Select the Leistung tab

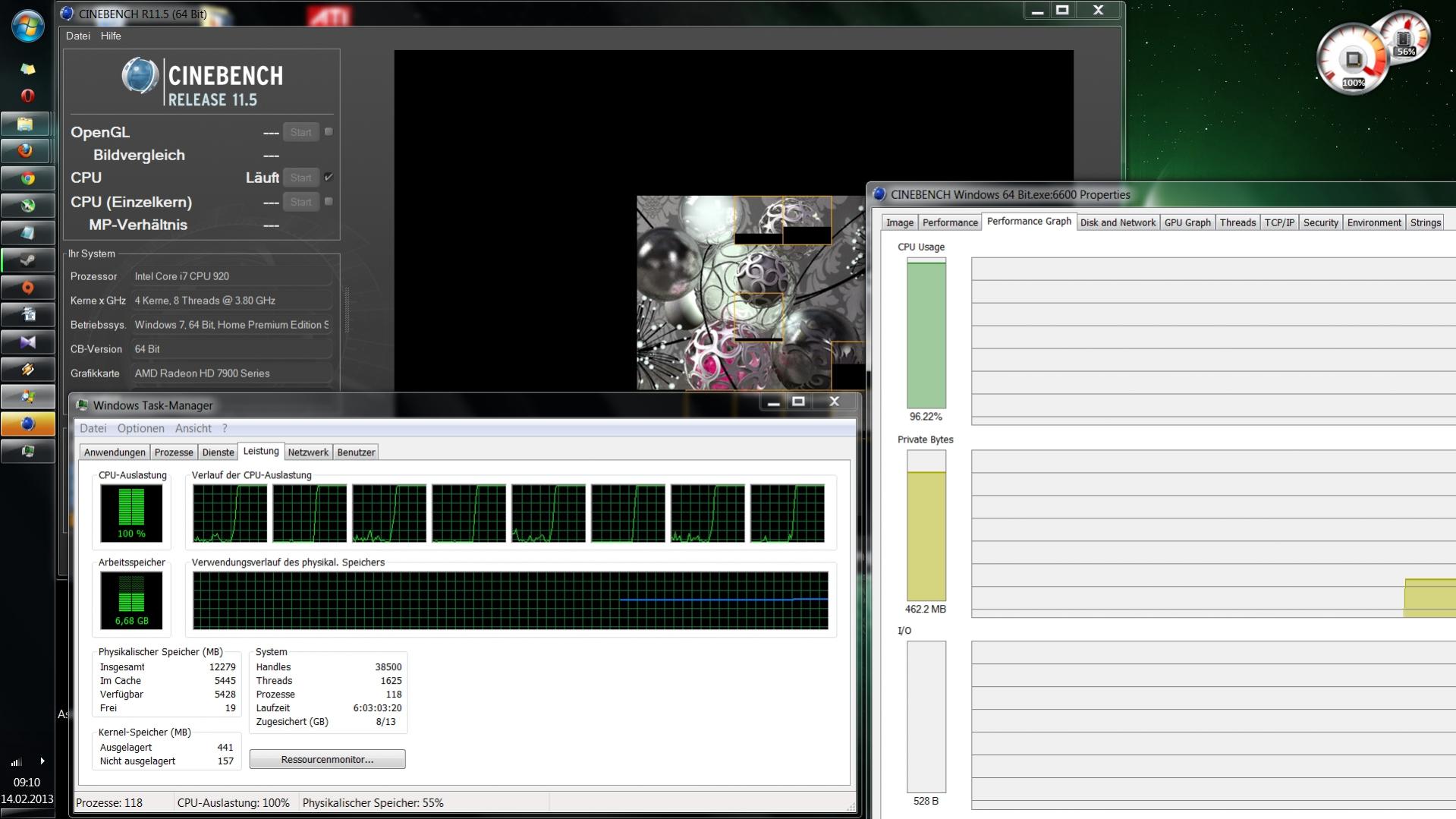[x=261, y=451]
